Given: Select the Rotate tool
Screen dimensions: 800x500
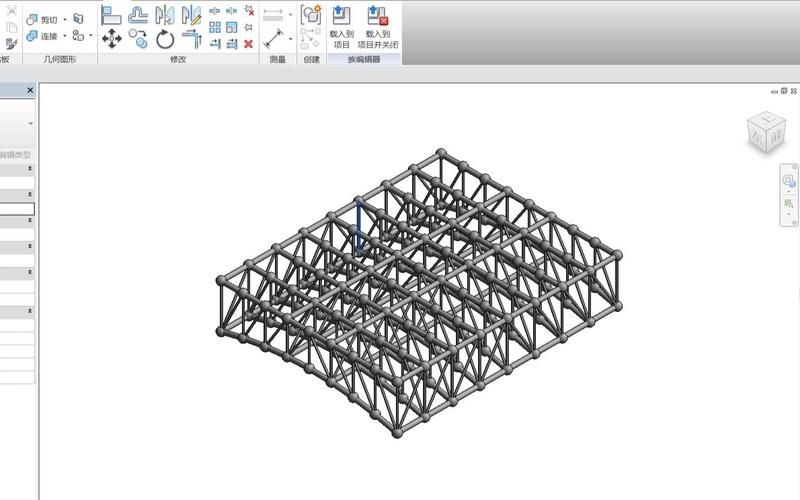Looking at the screenshot, I should pos(165,40).
